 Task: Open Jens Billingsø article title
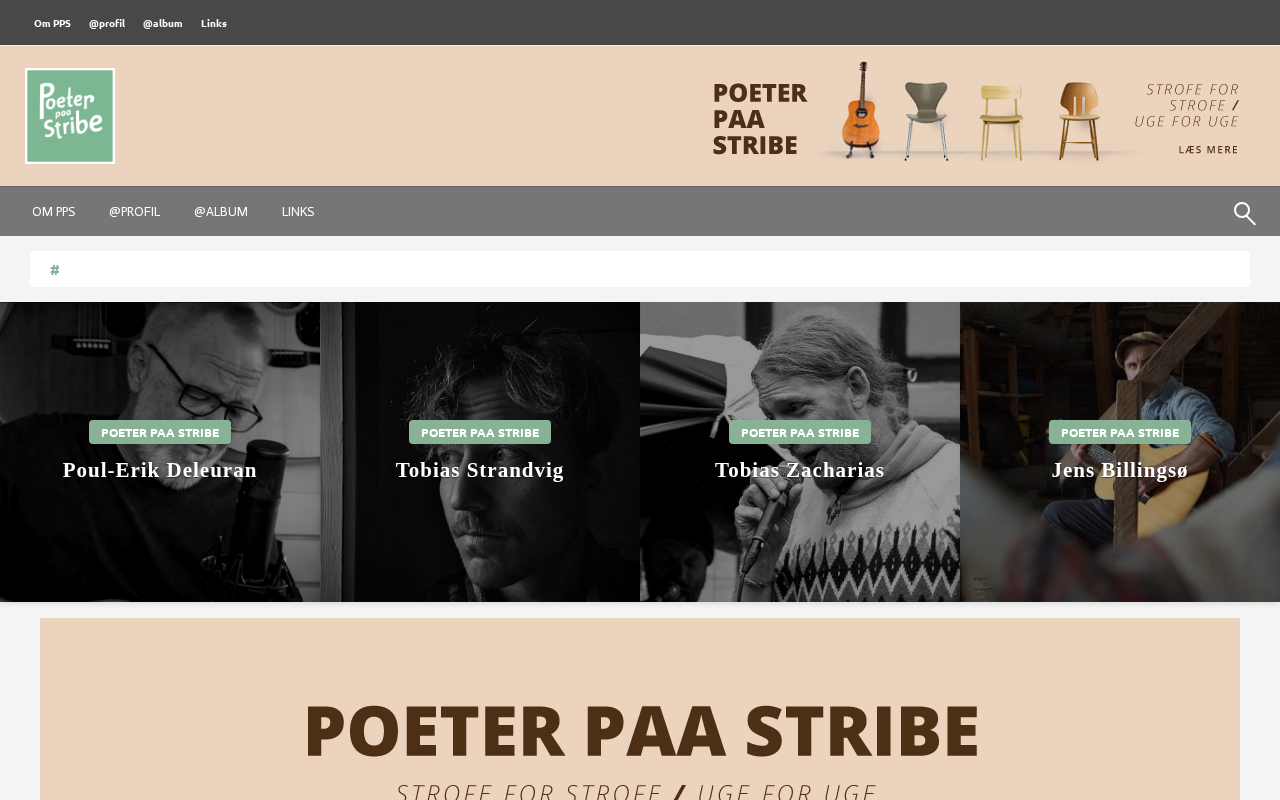1120,470
